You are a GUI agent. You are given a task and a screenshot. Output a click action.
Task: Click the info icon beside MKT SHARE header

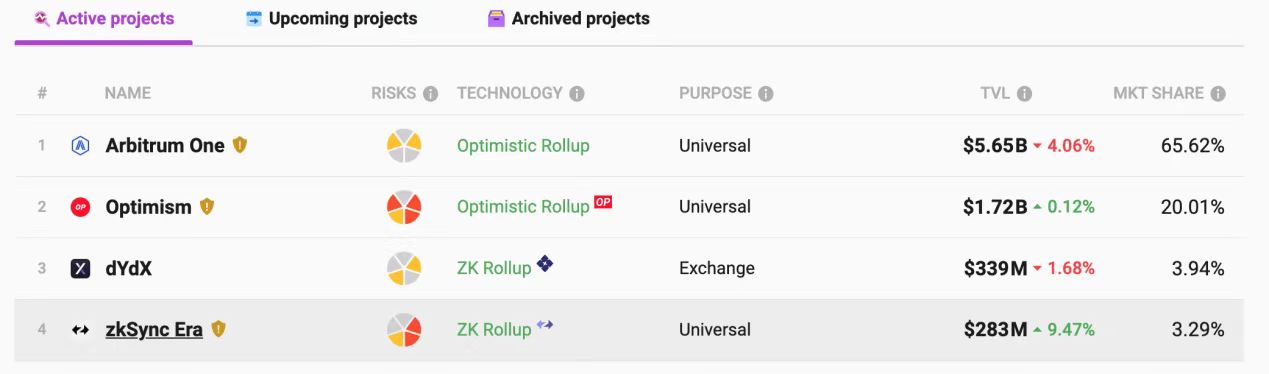1218,94
